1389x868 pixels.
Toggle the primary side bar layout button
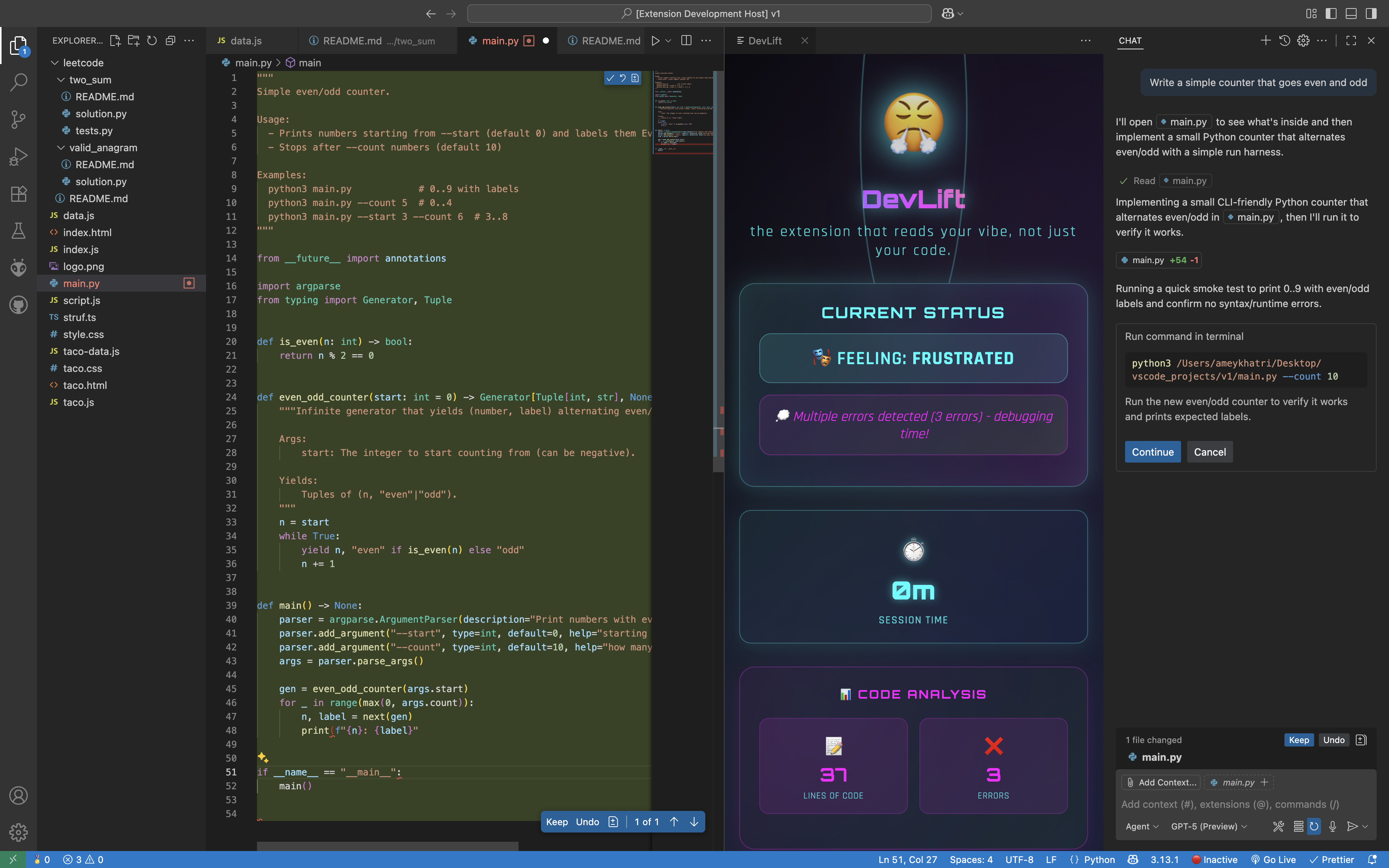1331,13
